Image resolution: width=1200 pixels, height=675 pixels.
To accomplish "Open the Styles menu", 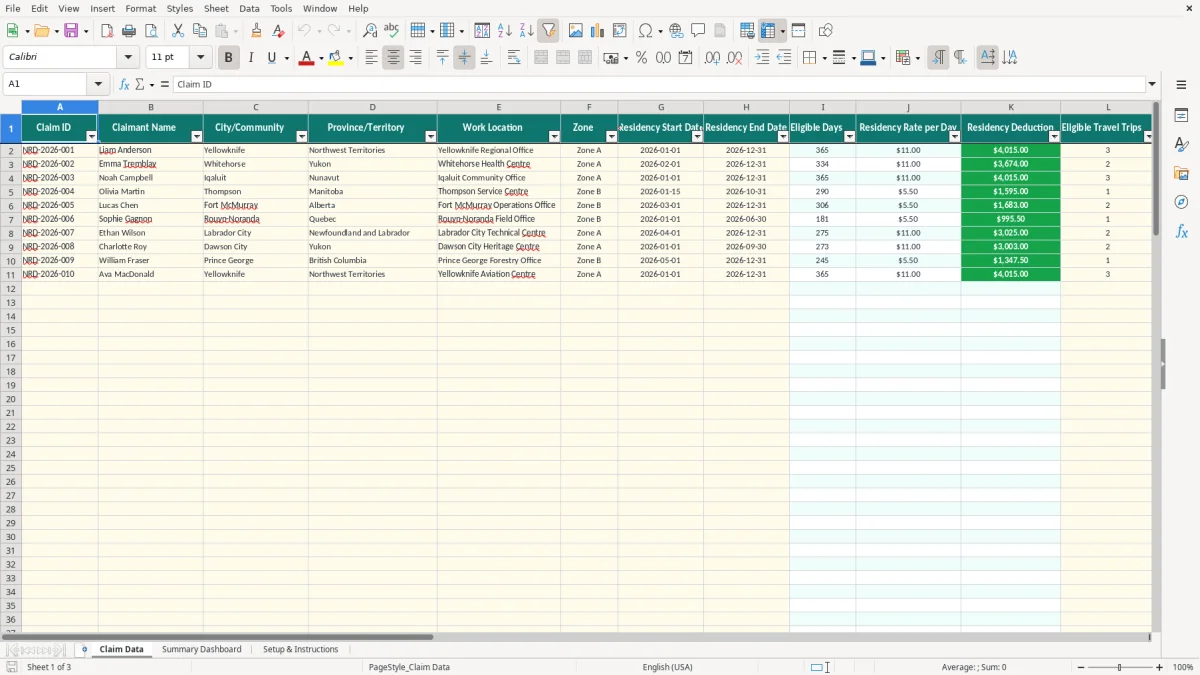I will [x=180, y=8].
